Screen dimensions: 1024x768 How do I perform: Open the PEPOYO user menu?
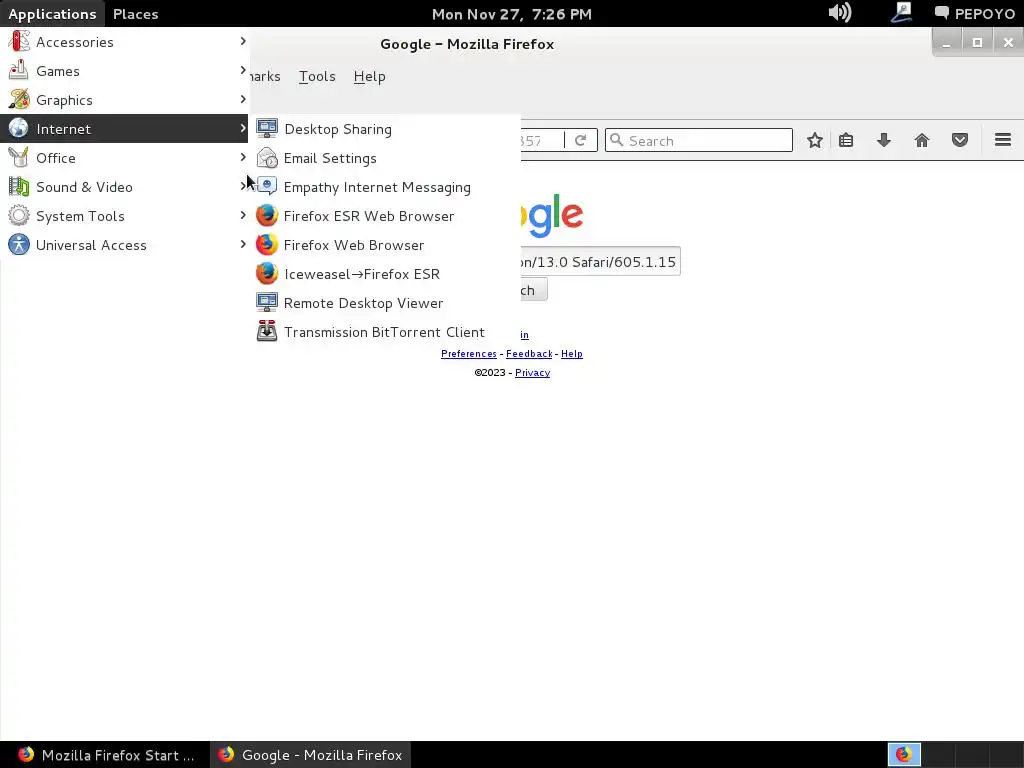[x=974, y=14]
